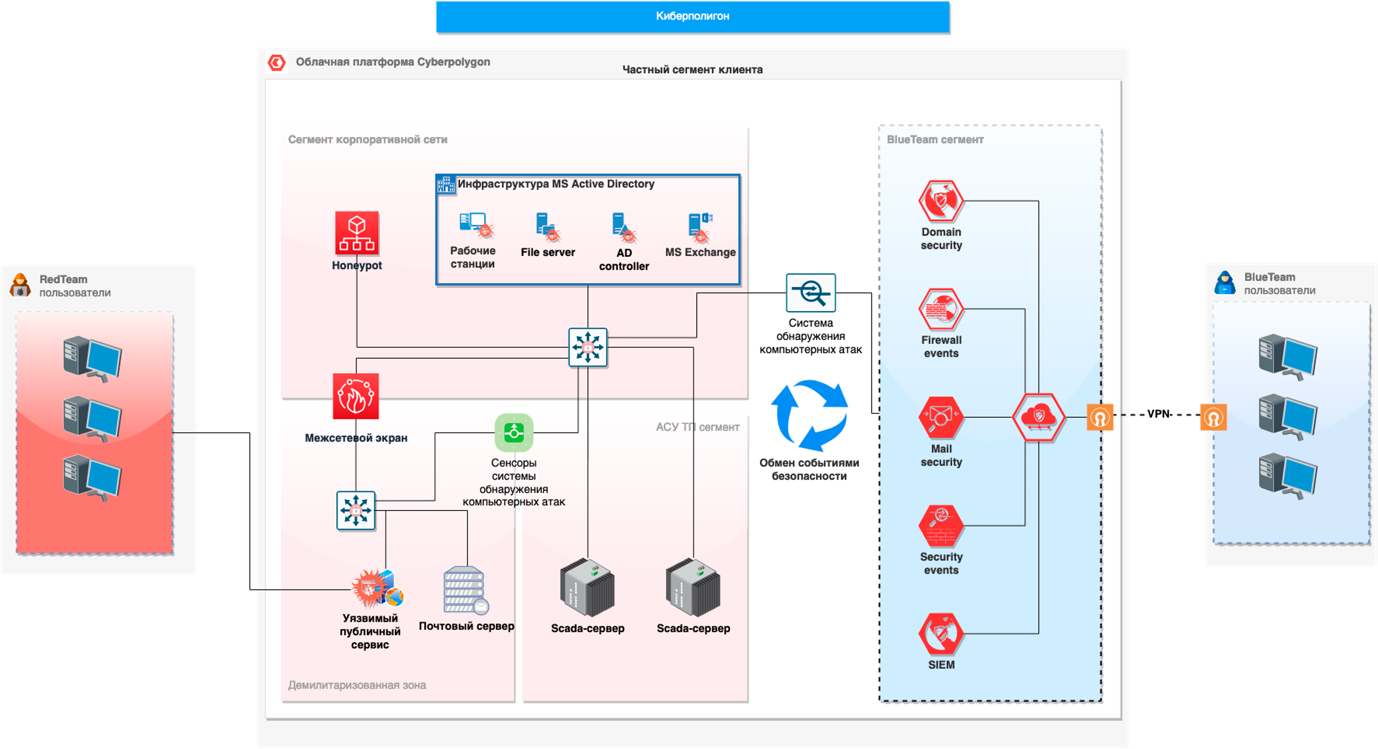Click the АСУ ТП сегмент label

(698, 427)
